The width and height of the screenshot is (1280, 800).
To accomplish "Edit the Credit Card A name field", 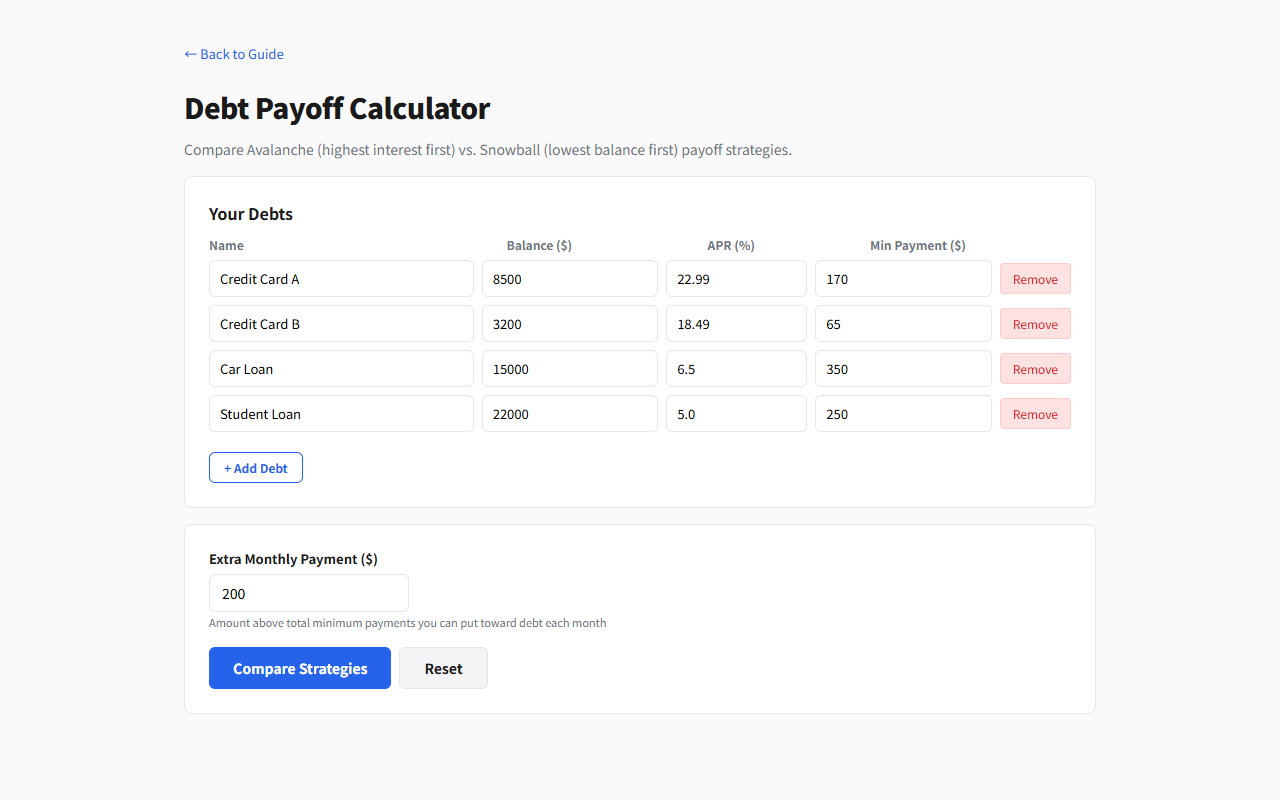I will tap(341, 279).
